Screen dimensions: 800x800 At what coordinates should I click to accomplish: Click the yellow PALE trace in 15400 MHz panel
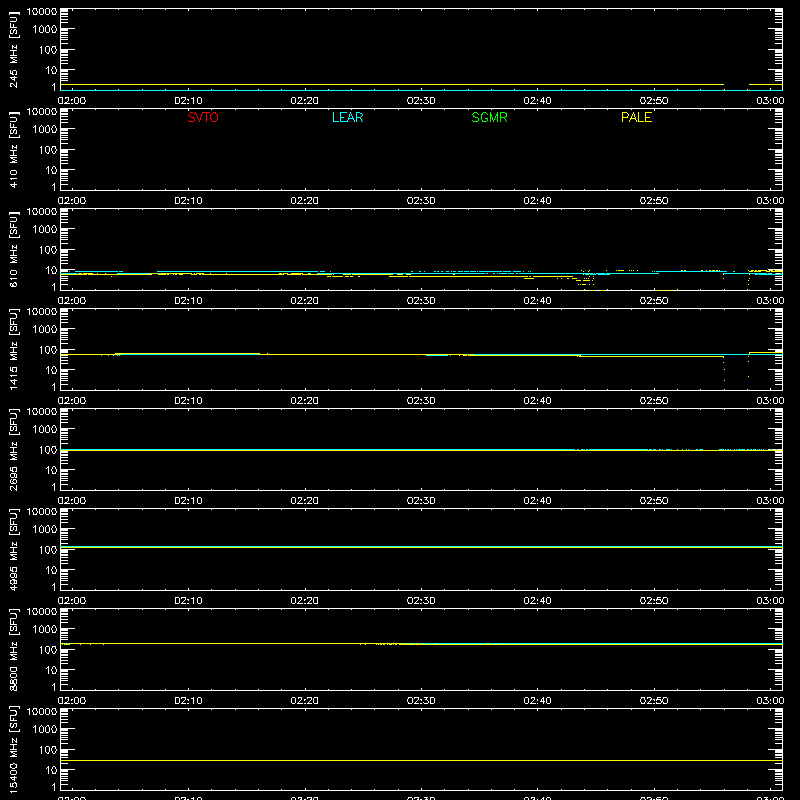tap(421, 761)
